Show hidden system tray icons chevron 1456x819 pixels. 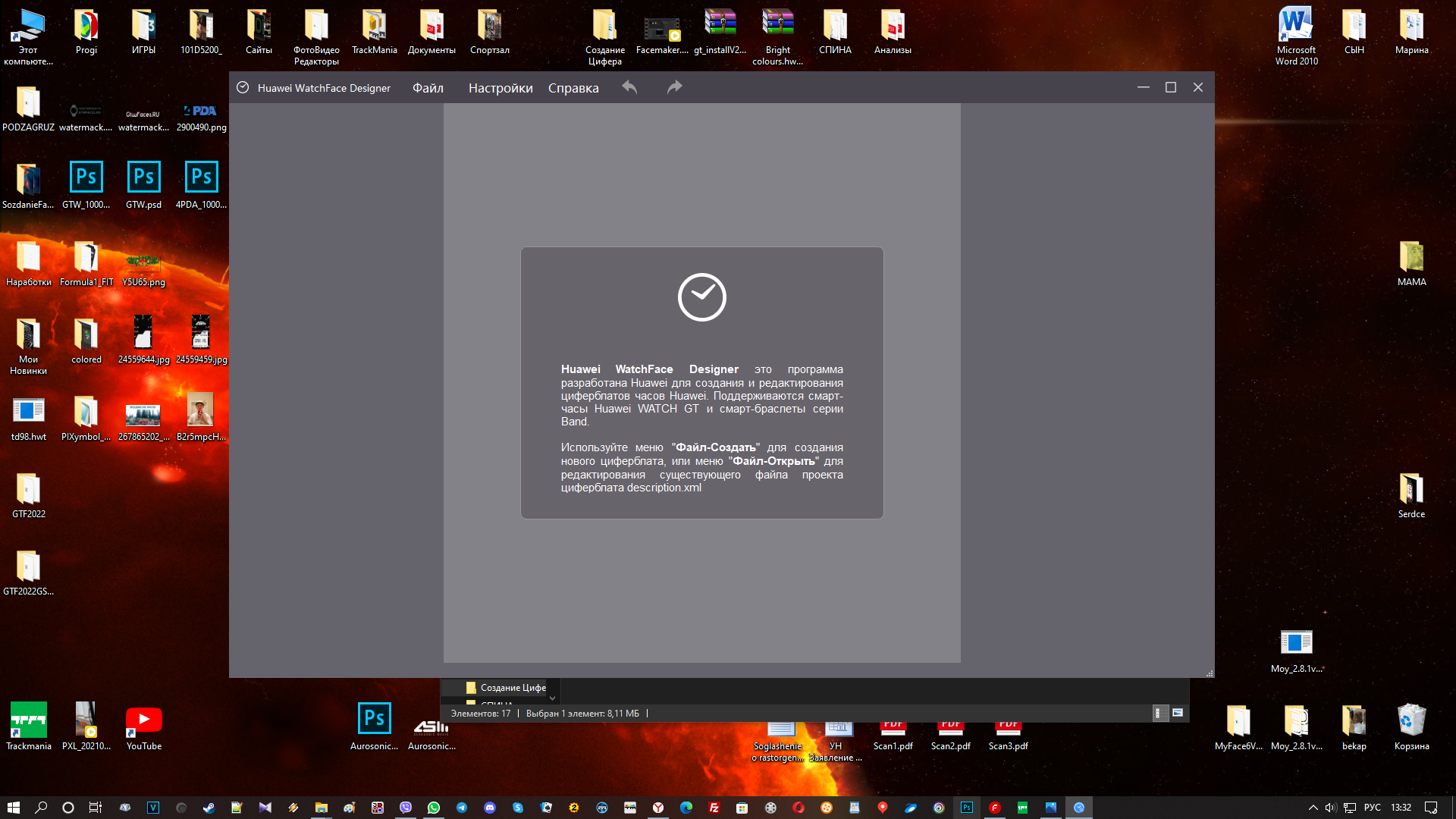(x=1313, y=808)
